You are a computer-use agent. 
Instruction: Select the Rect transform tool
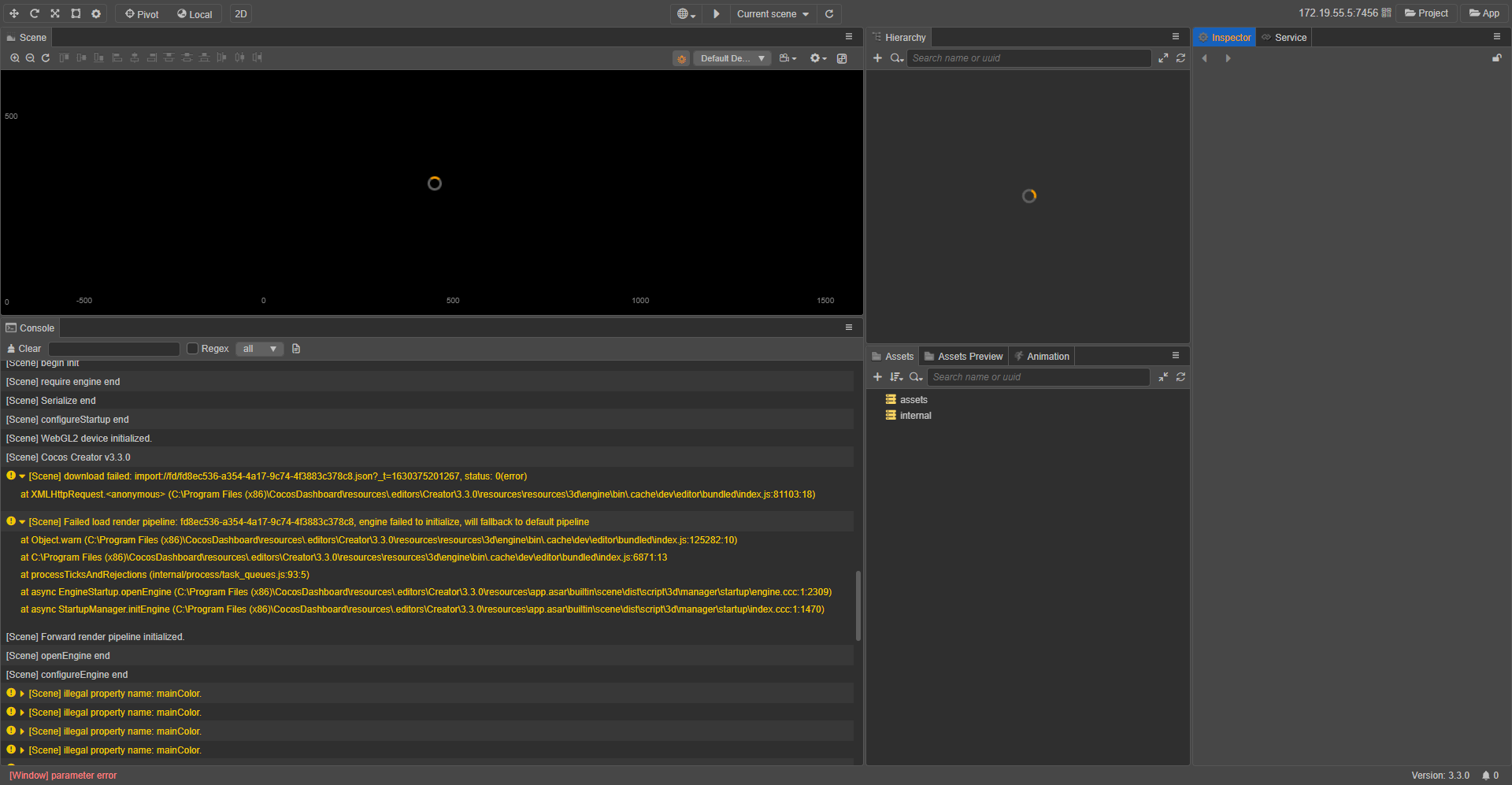[x=76, y=13]
